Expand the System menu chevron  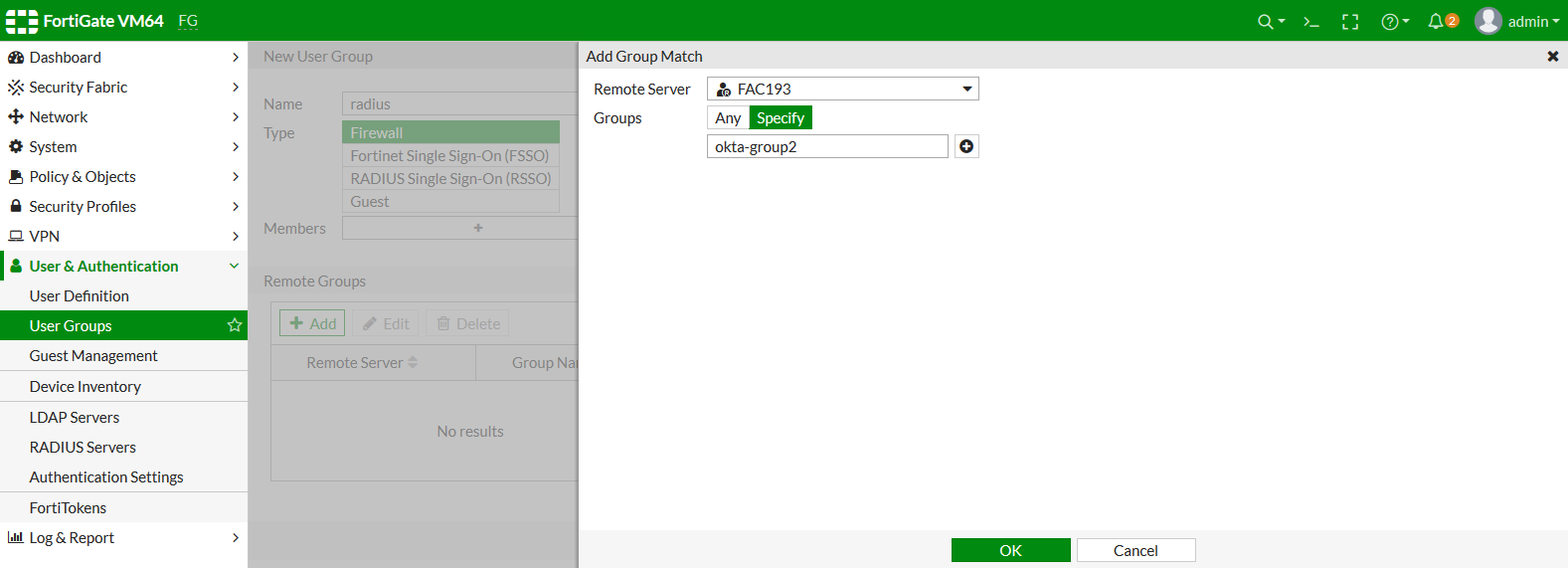(236, 147)
